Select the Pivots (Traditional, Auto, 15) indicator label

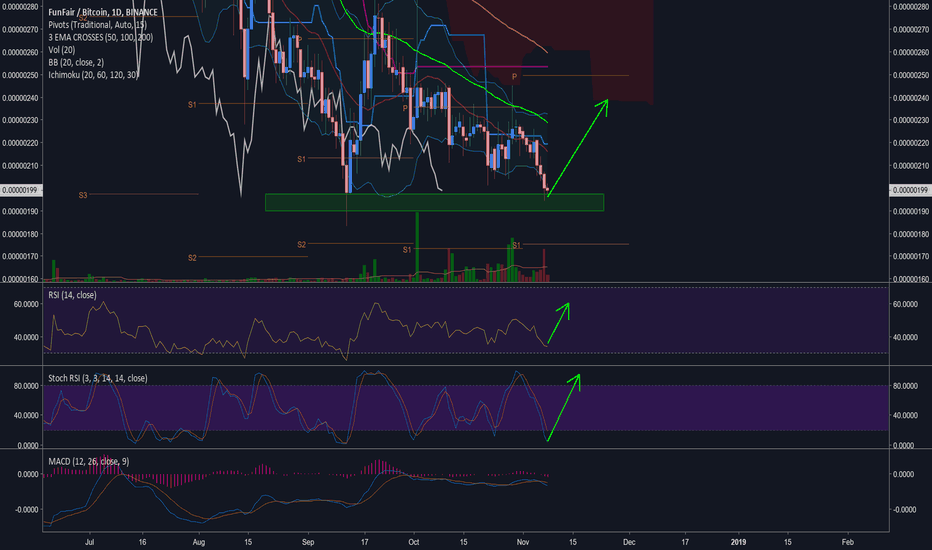point(97,24)
